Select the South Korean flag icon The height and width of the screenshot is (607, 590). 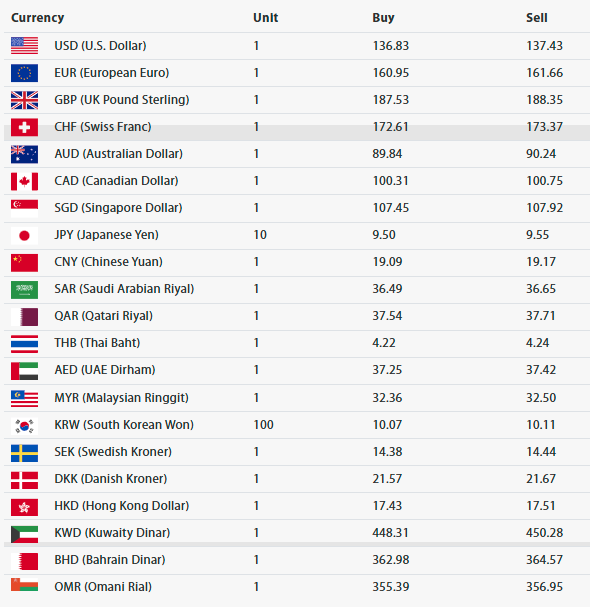click(24, 426)
